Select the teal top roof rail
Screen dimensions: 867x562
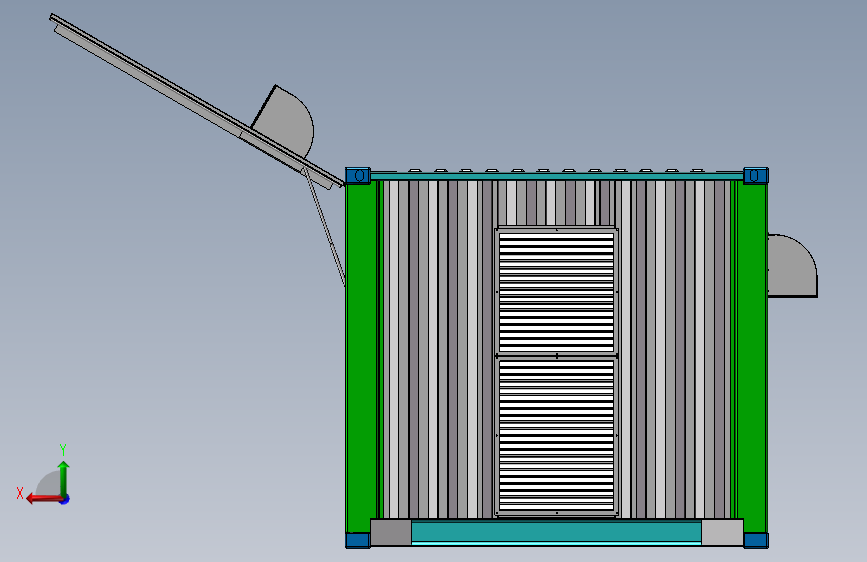tap(557, 176)
